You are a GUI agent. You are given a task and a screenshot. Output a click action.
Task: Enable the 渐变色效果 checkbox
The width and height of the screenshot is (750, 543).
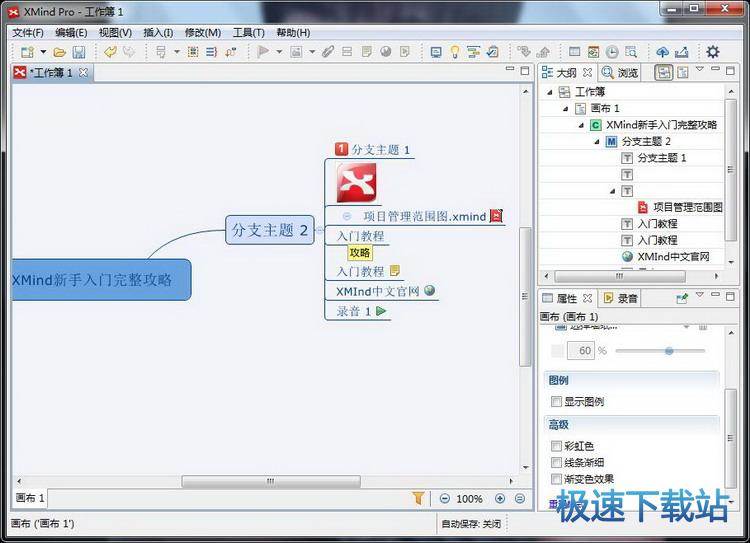coord(556,478)
